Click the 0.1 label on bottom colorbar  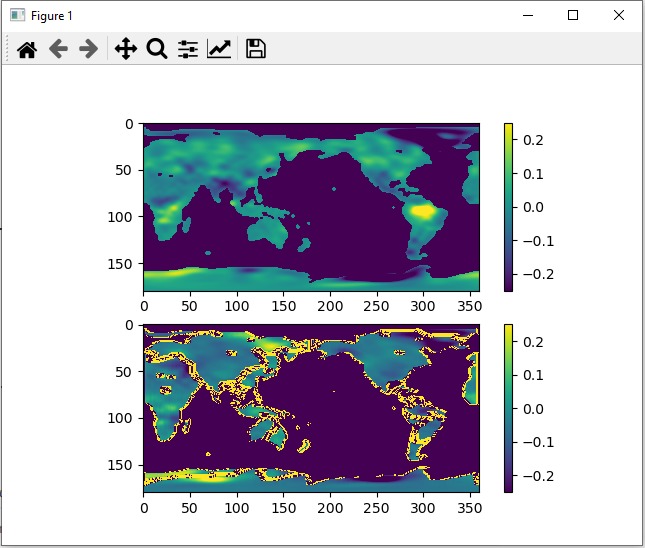[533, 375]
